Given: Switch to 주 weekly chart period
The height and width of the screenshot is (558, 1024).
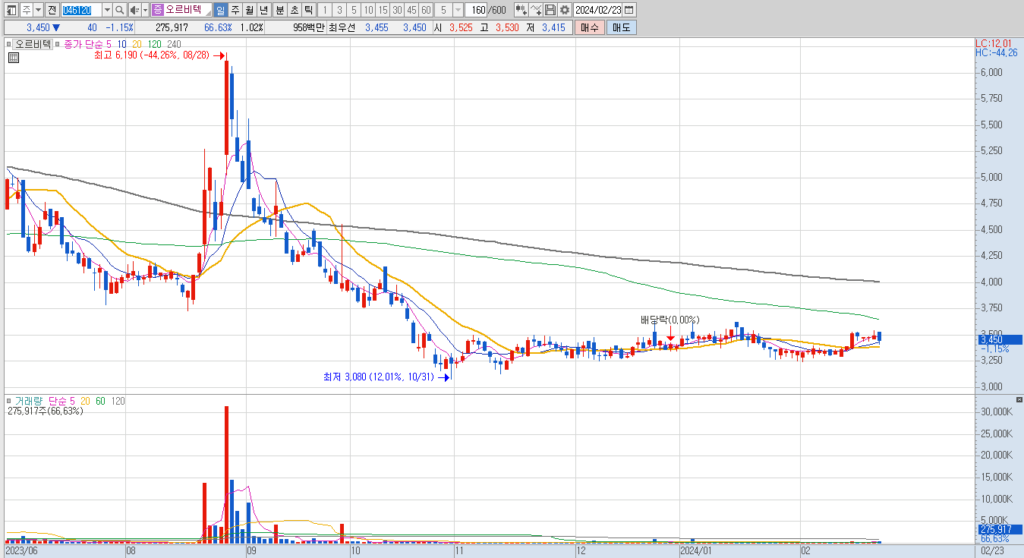Looking at the screenshot, I should coord(235,10).
